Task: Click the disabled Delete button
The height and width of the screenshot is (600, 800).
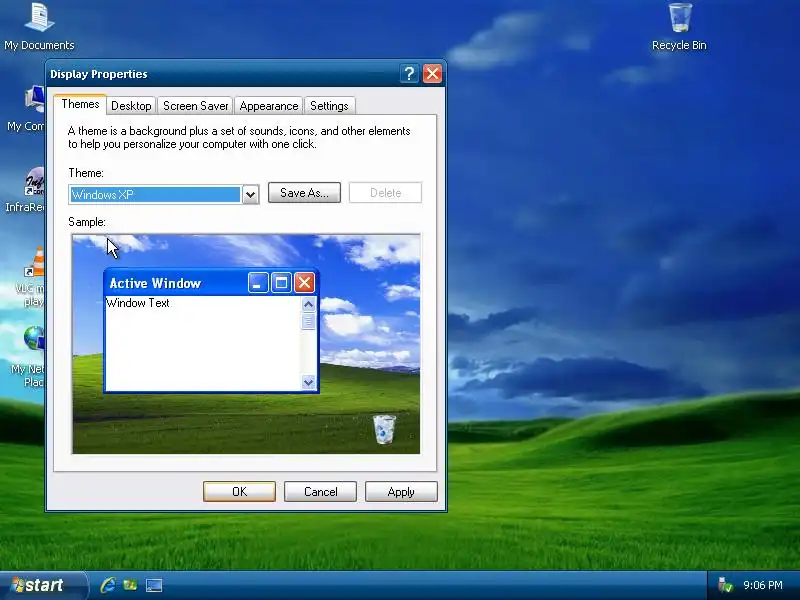Action: [385, 193]
